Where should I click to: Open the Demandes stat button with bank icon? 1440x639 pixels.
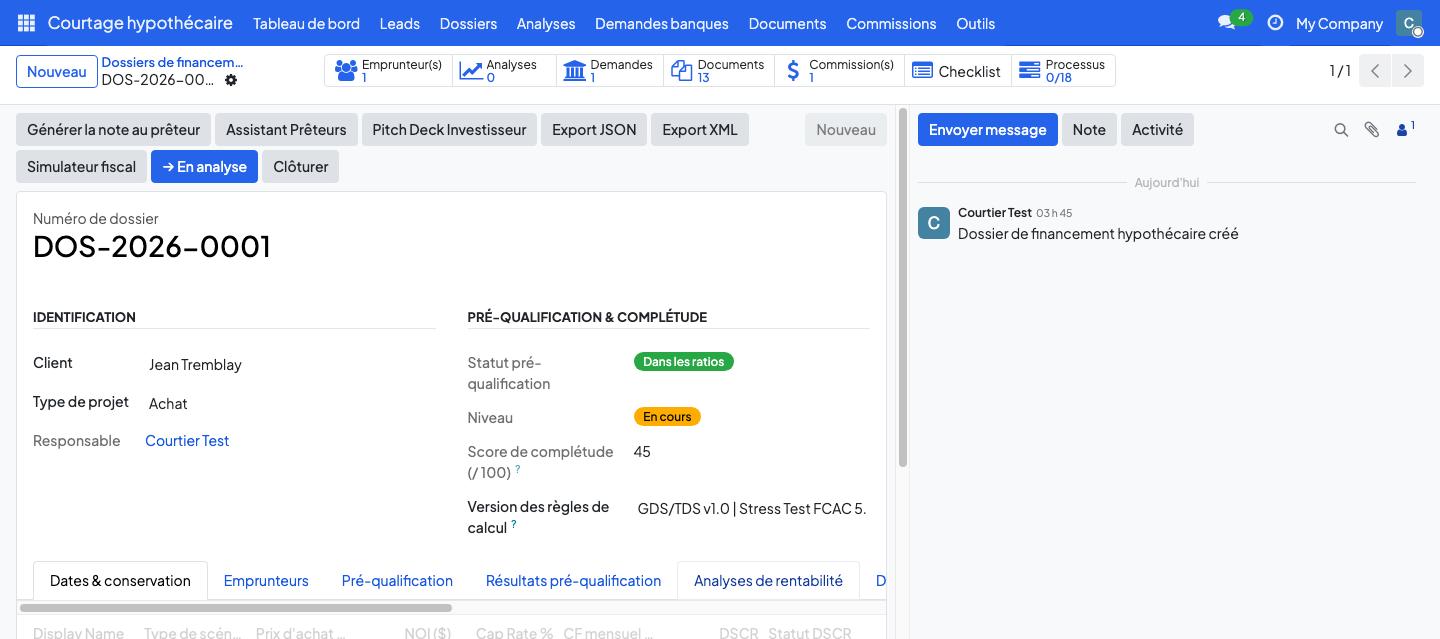coord(609,71)
